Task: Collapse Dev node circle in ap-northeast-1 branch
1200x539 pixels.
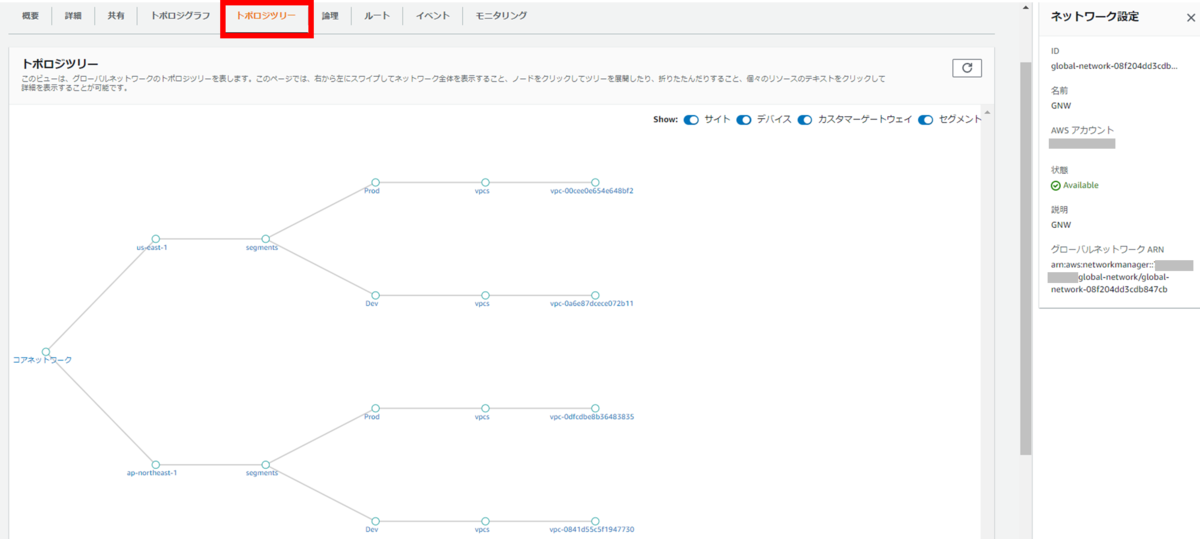Action: pos(375,521)
